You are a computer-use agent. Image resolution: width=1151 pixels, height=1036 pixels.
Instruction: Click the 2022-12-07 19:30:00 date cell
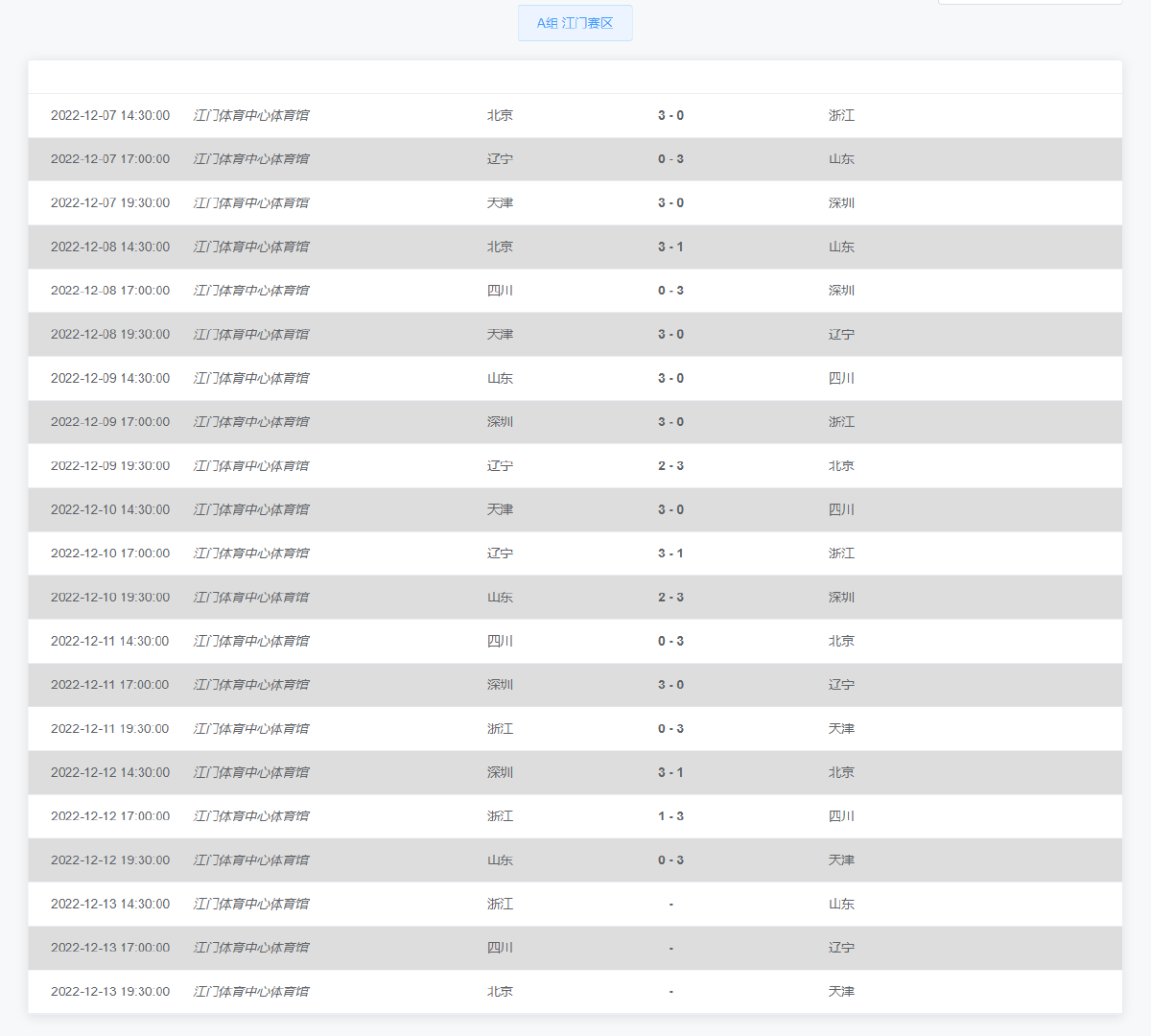[110, 202]
